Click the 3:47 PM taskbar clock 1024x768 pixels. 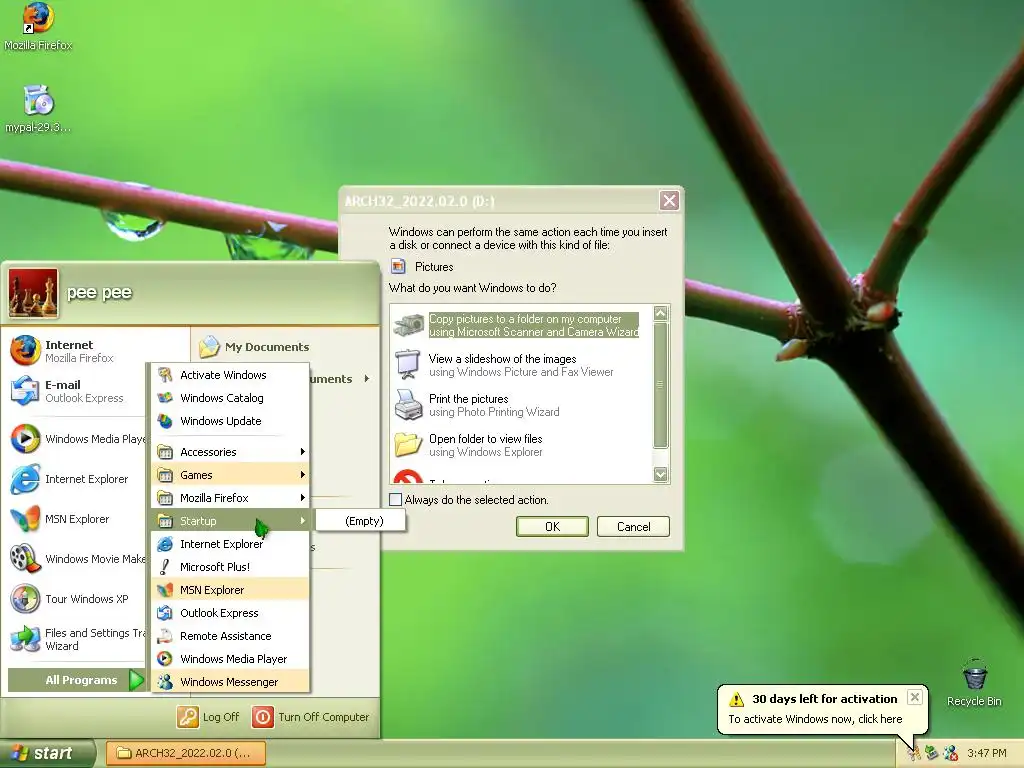pos(986,753)
